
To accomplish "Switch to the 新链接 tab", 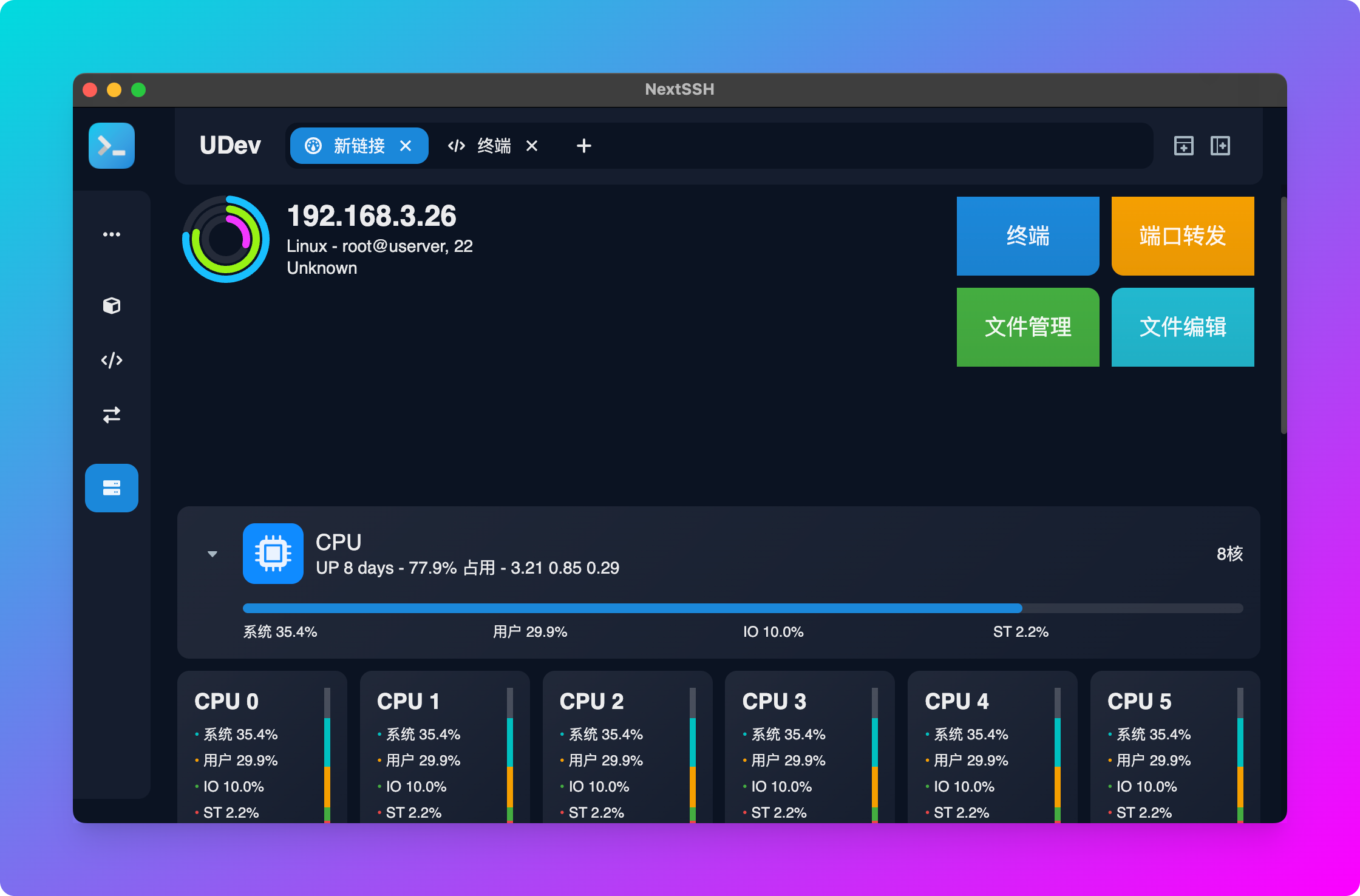I will pyautogui.click(x=358, y=146).
